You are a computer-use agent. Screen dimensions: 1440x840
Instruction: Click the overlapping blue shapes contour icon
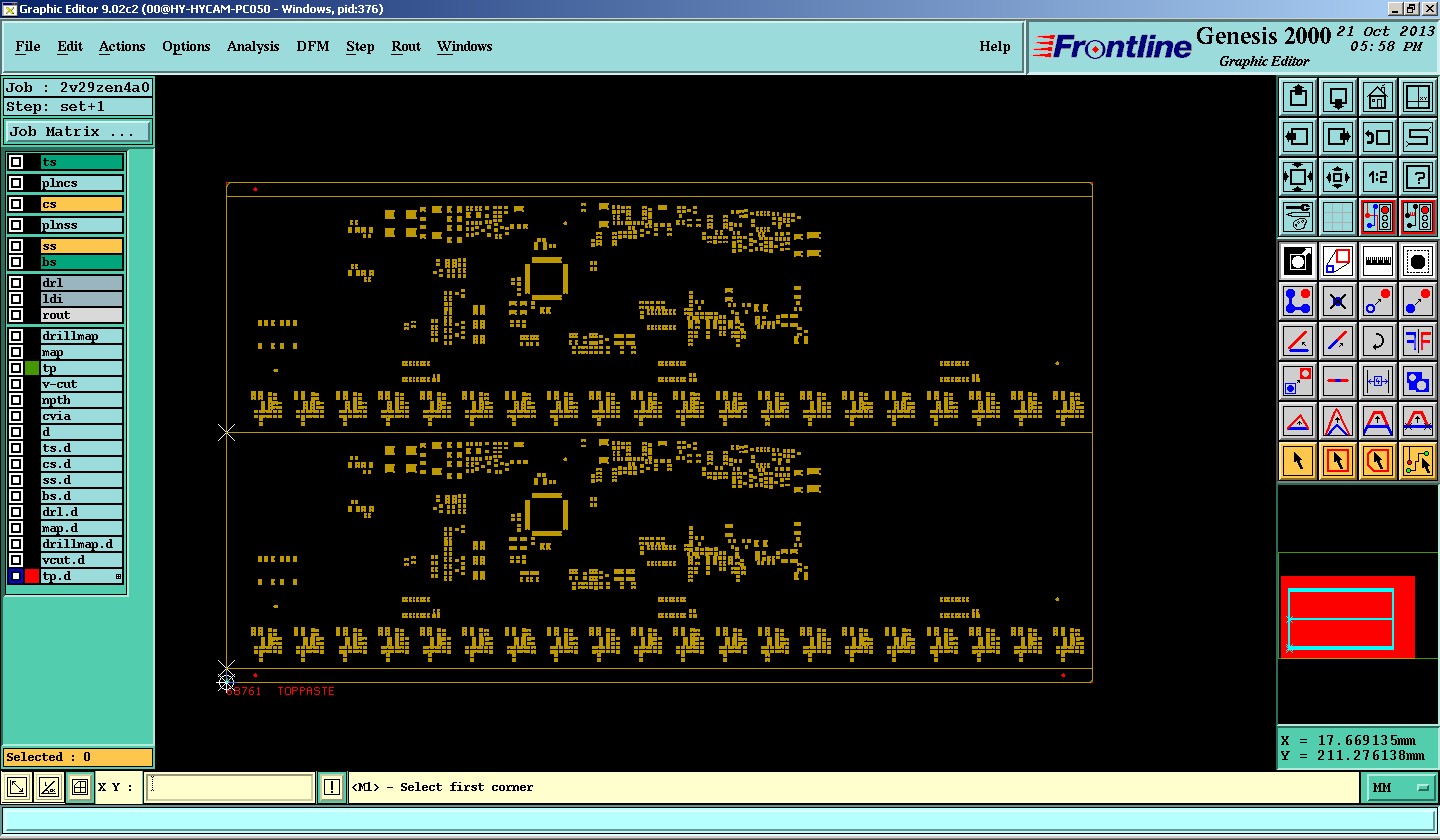click(x=1418, y=381)
